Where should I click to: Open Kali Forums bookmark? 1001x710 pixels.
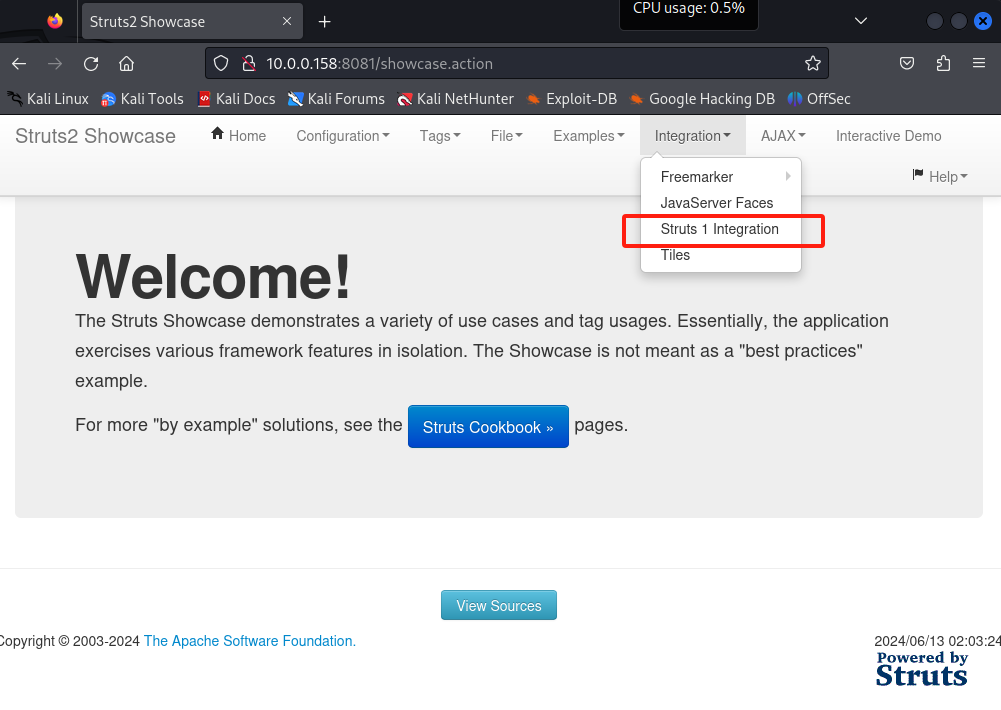pyautogui.click(x=336, y=99)
